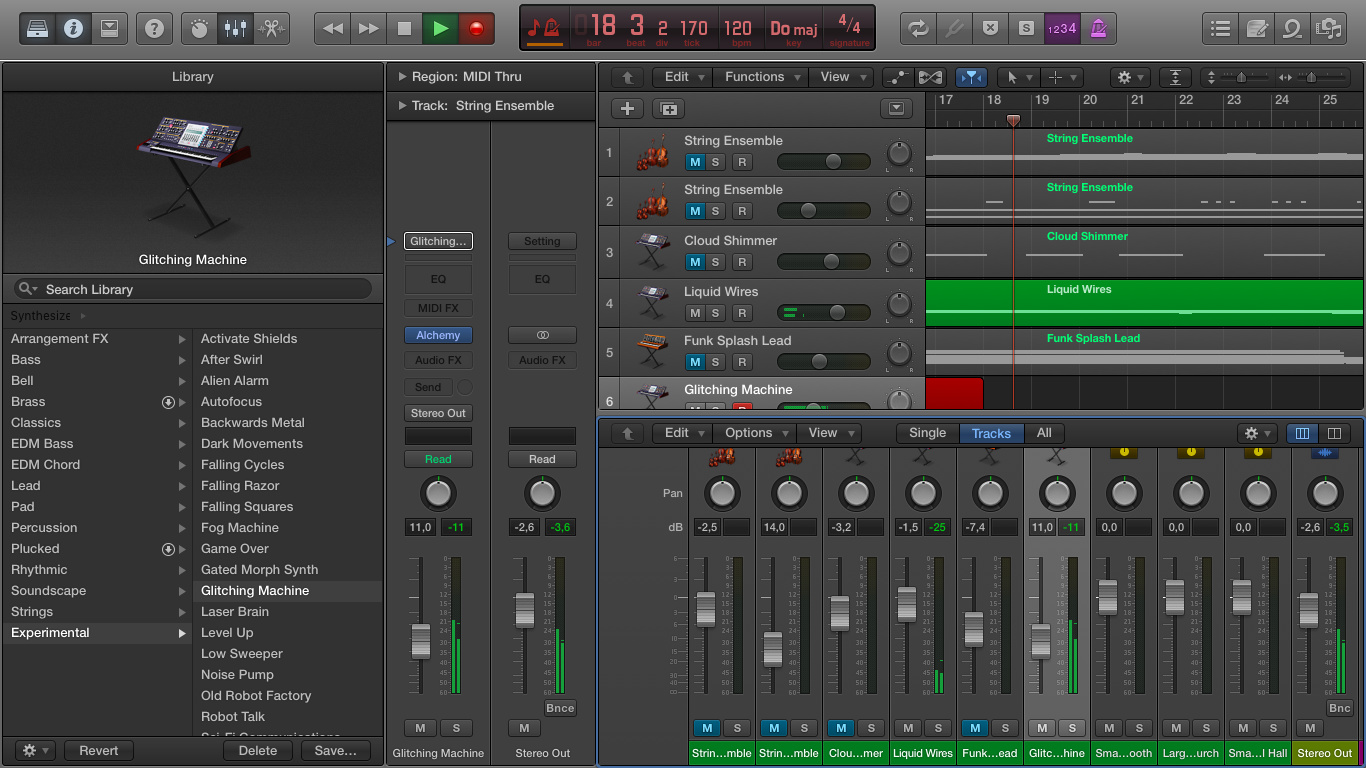Viewport: 1366px width, 768px height.
Task: Adjust Cloud Shimmer track volume slider
Action: point(824,262)
